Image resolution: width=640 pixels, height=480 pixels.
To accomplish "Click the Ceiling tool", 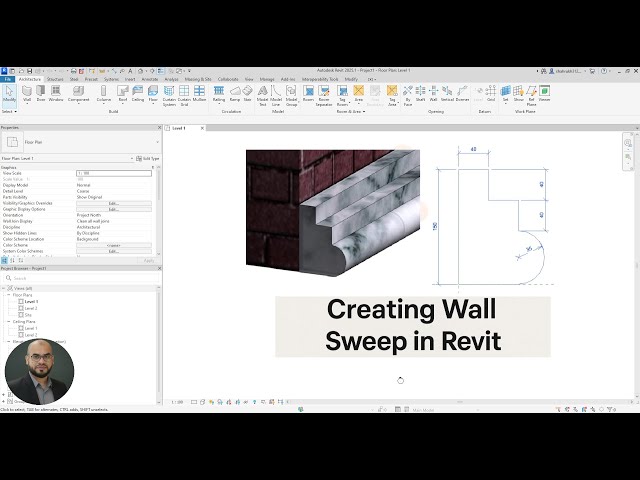I will 138,94.
